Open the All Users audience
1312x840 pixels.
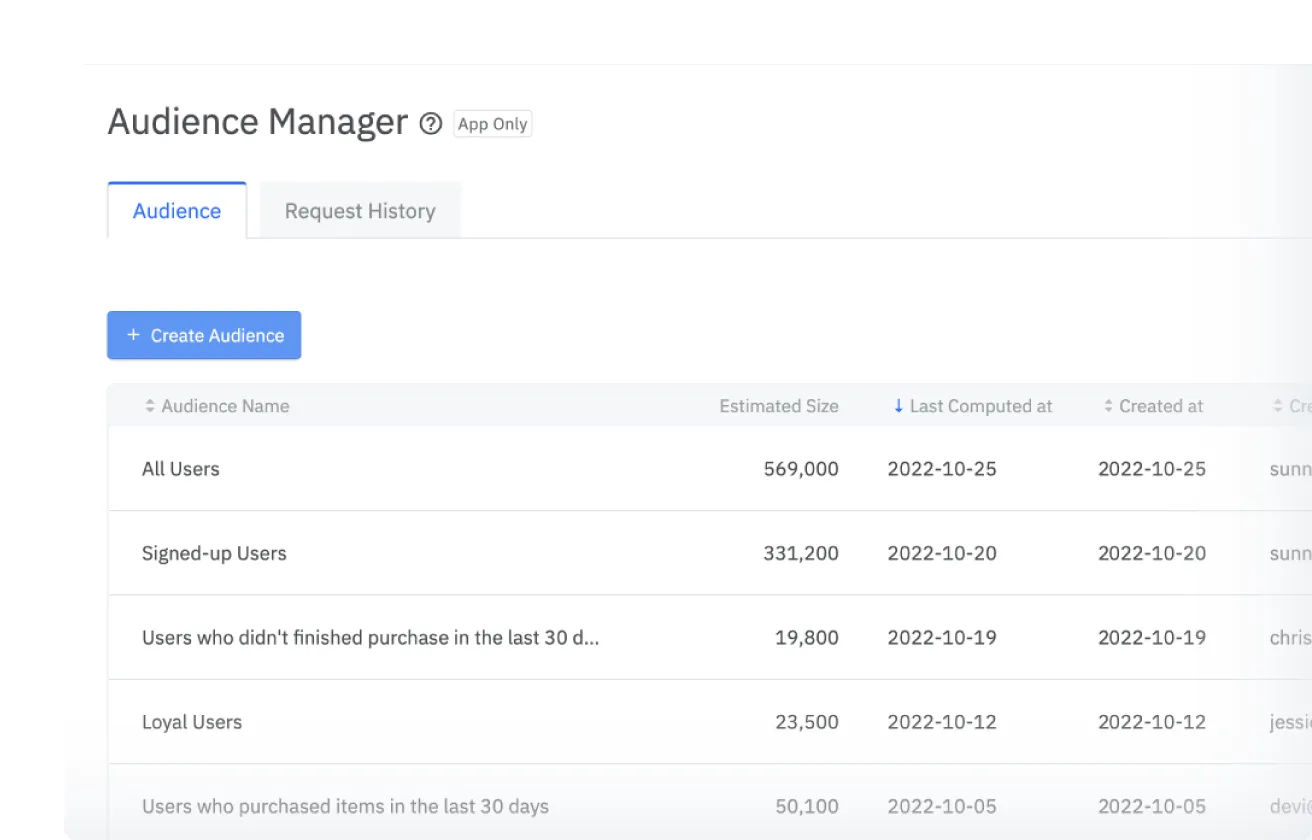(x=180, y=468)
